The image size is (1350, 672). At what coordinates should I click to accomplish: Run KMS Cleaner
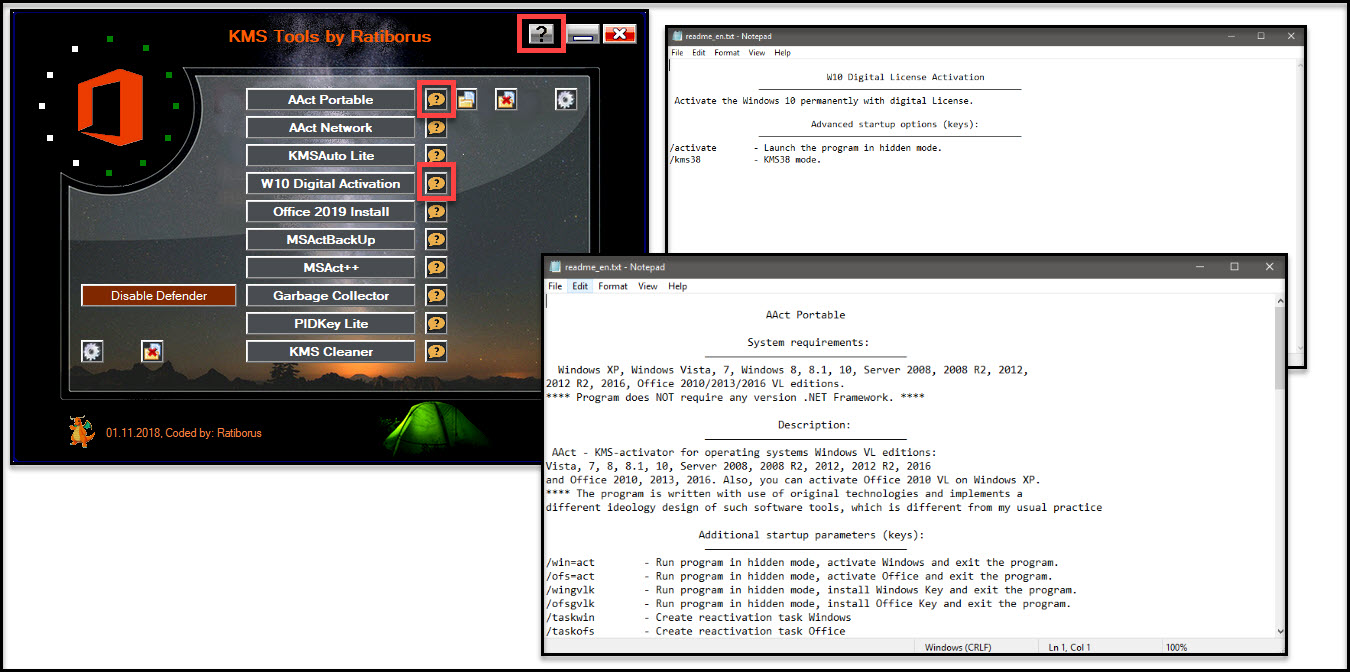tap(330, 351)
